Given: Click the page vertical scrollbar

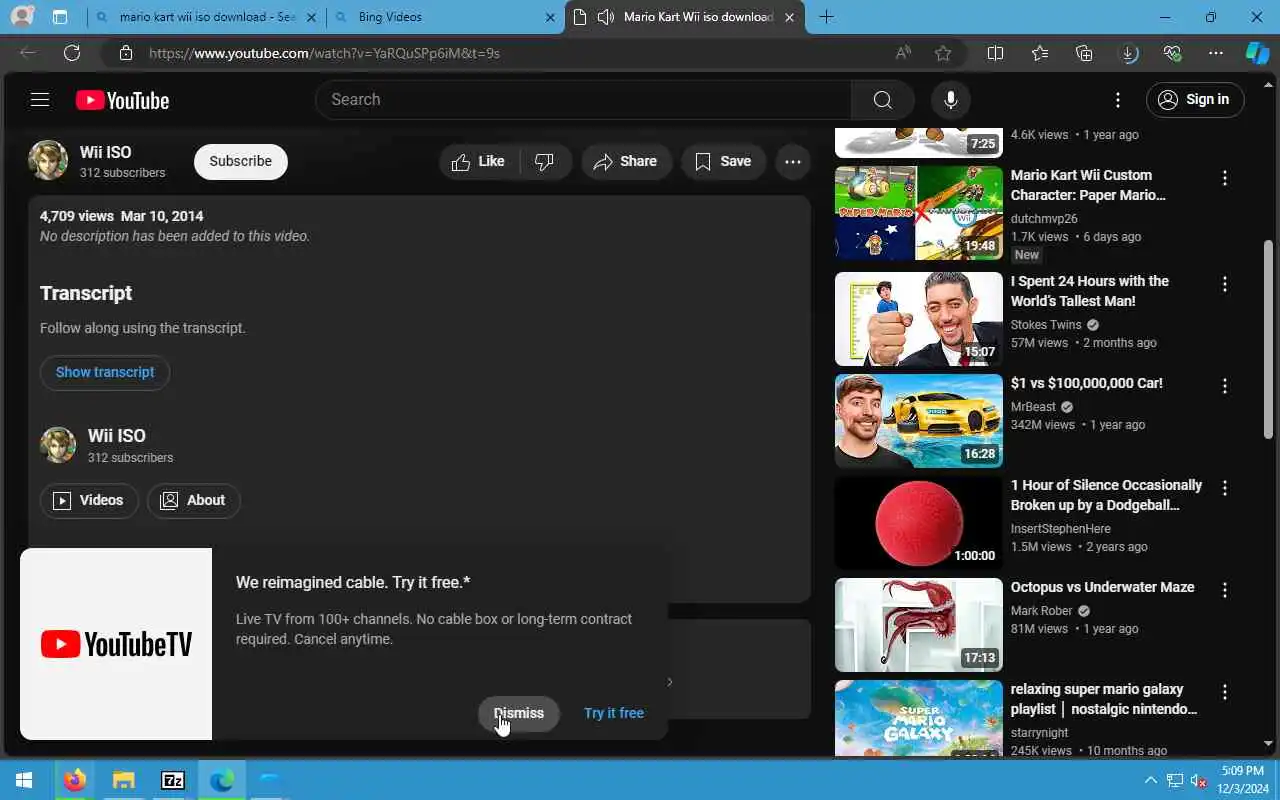Looking at the screenshot, I should (x=1269, y=340).
